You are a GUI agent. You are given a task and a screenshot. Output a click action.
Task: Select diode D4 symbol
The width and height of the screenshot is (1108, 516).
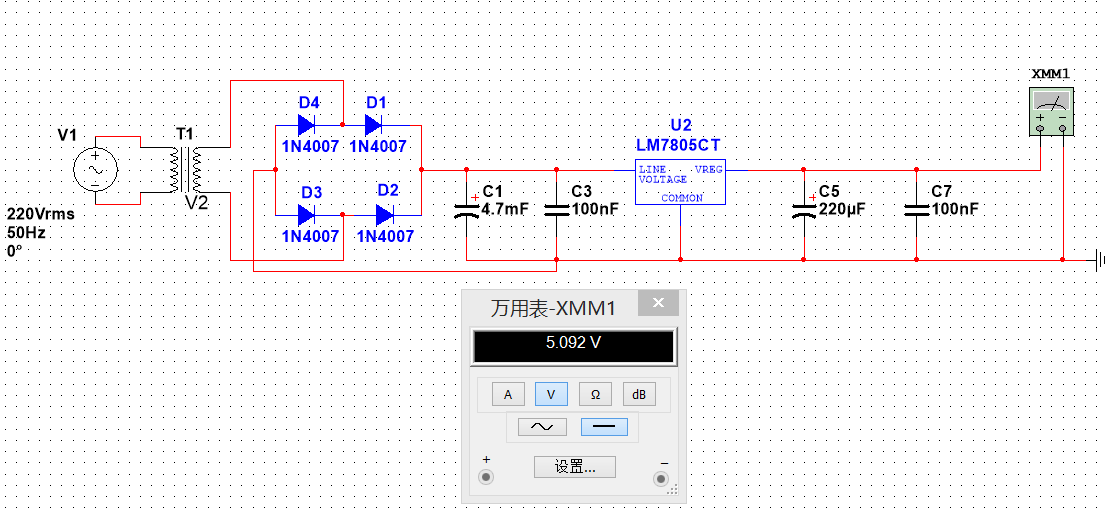tap(307, 125)
